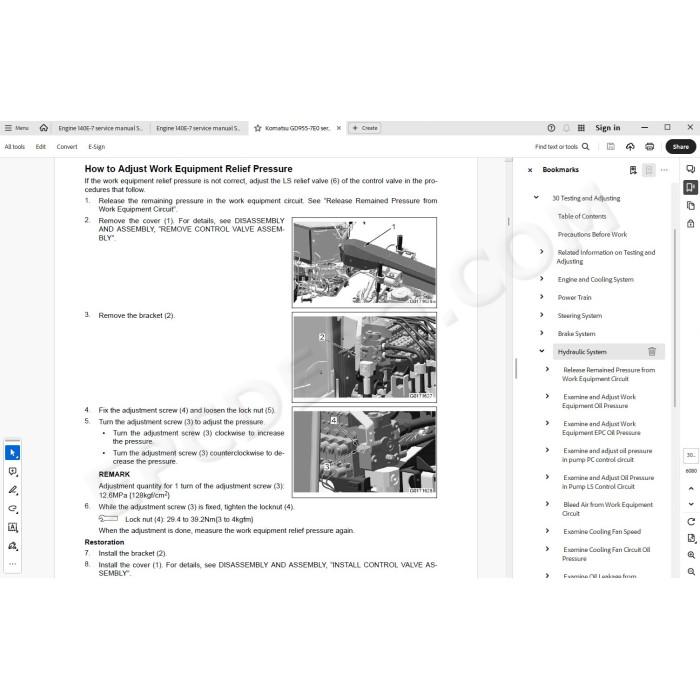Click the Save file icon

[x=611, y=146]
